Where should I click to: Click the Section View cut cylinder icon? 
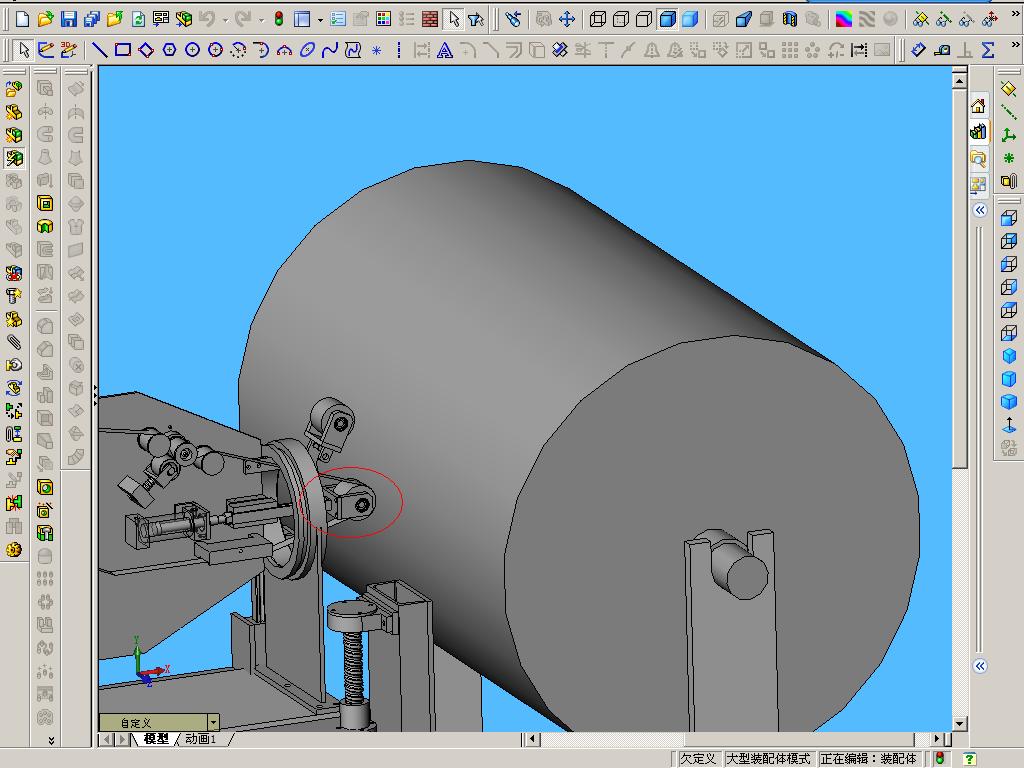[x=790, y=20]
